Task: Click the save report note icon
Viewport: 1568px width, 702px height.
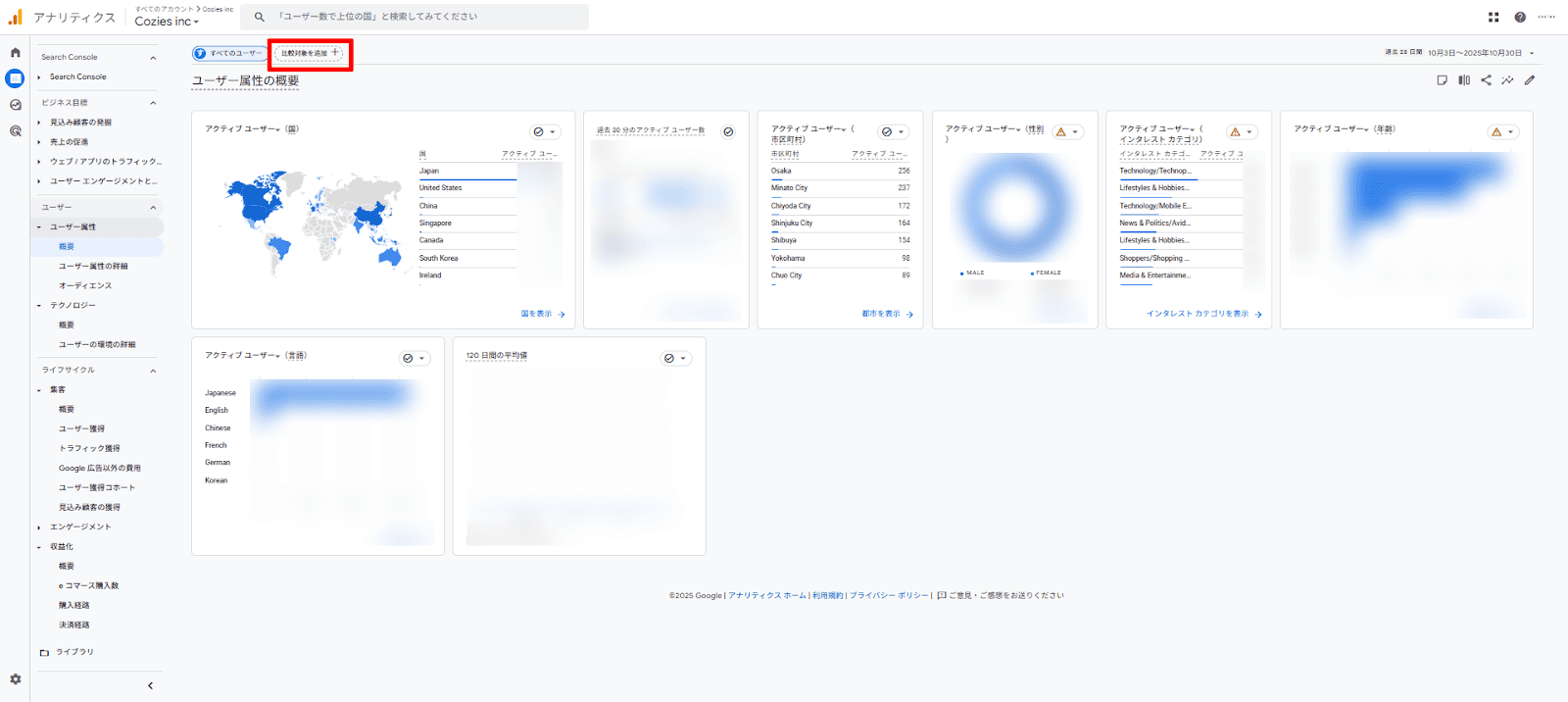Action: [1442, 80]
